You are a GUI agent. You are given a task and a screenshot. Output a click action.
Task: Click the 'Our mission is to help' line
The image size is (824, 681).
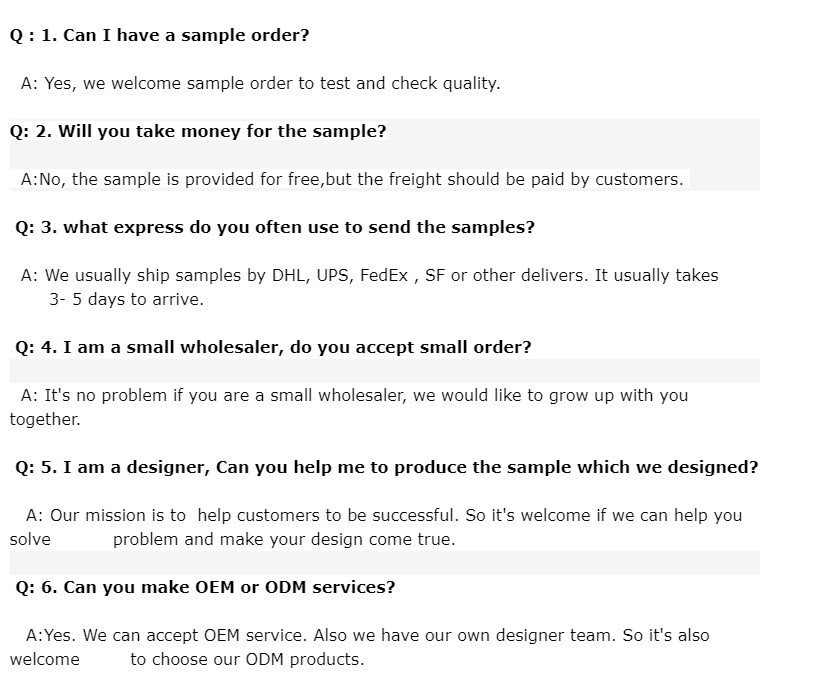[x=384, y=515]
